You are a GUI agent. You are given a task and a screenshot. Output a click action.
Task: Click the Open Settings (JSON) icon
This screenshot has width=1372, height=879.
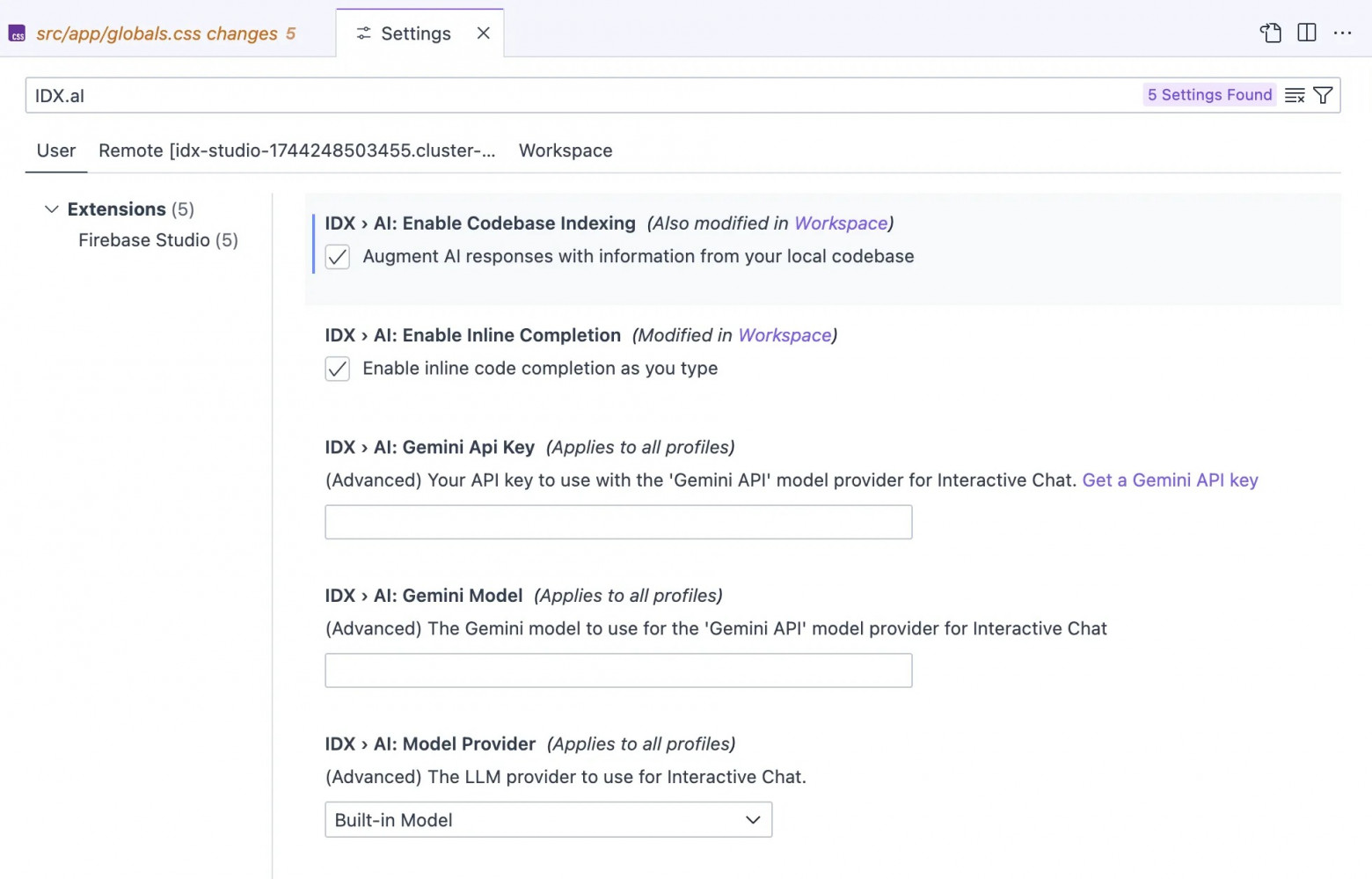point(1270,33)
